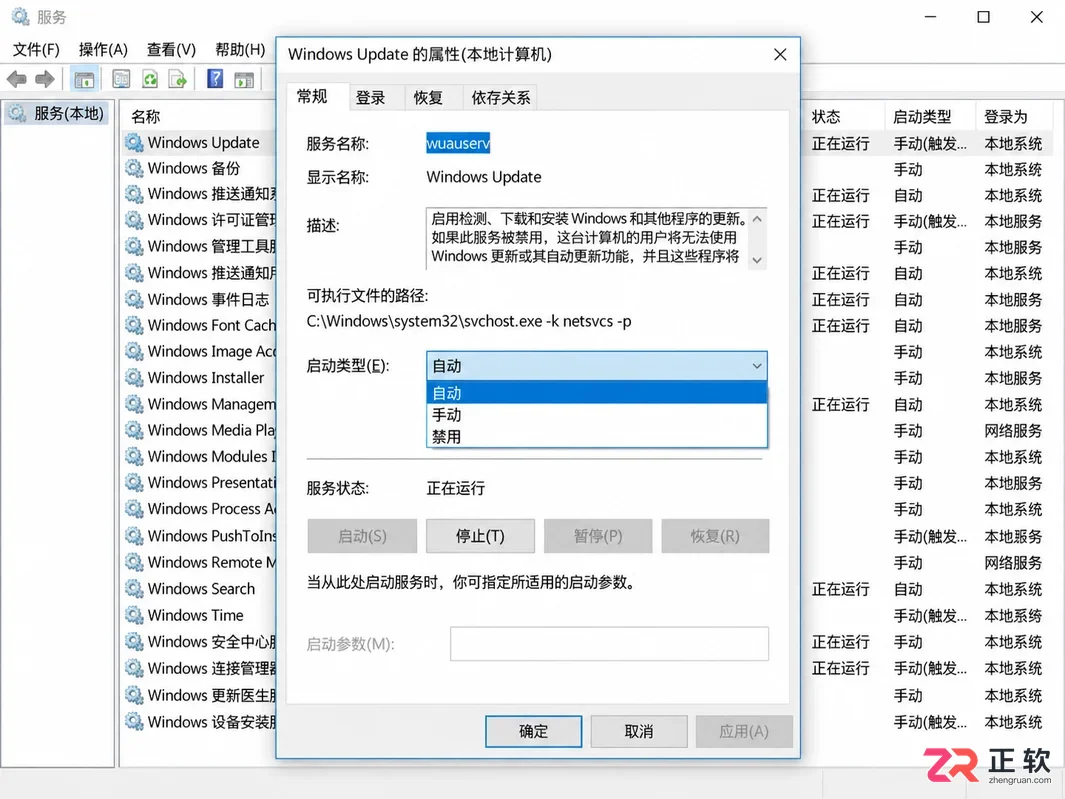This screenshot has width=1065, height=799.
Task: Click the 启动类型 column header
Action: coord(922,117)
